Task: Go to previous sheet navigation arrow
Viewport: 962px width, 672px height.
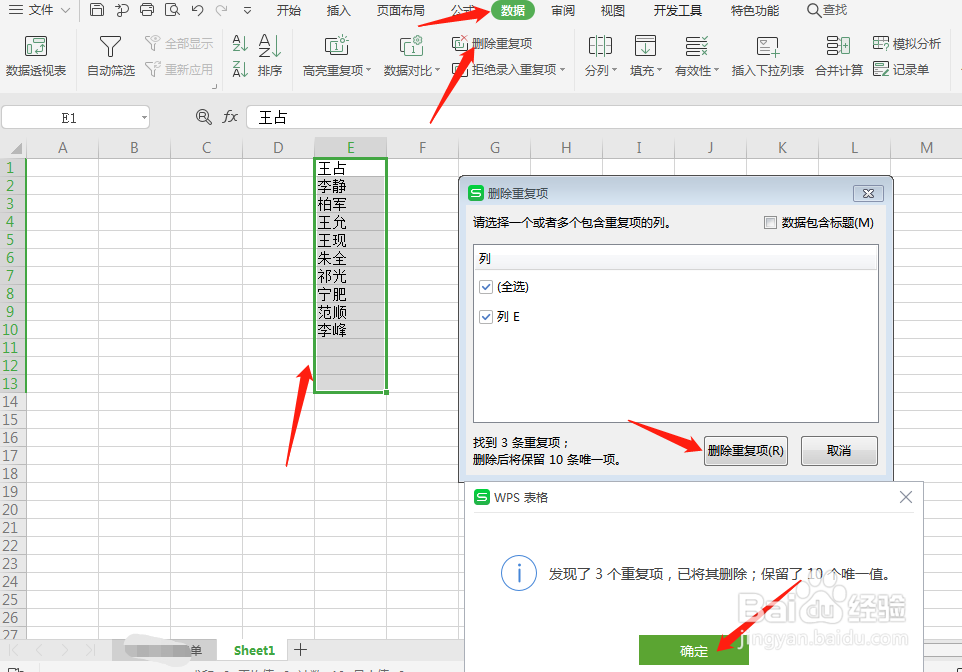Action: (39, 650)
